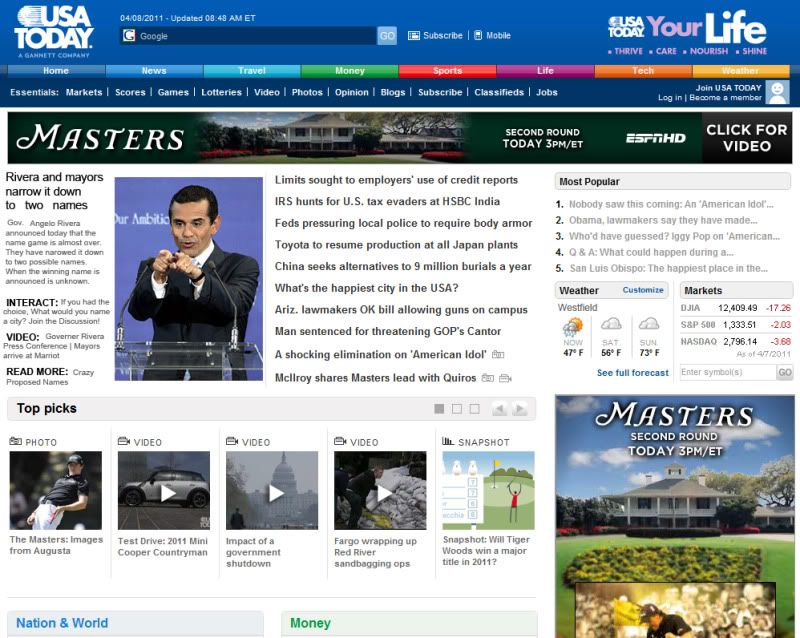800x638 pixels.
Task: Click the Google icon in search box
Action: tap(129, 35)
